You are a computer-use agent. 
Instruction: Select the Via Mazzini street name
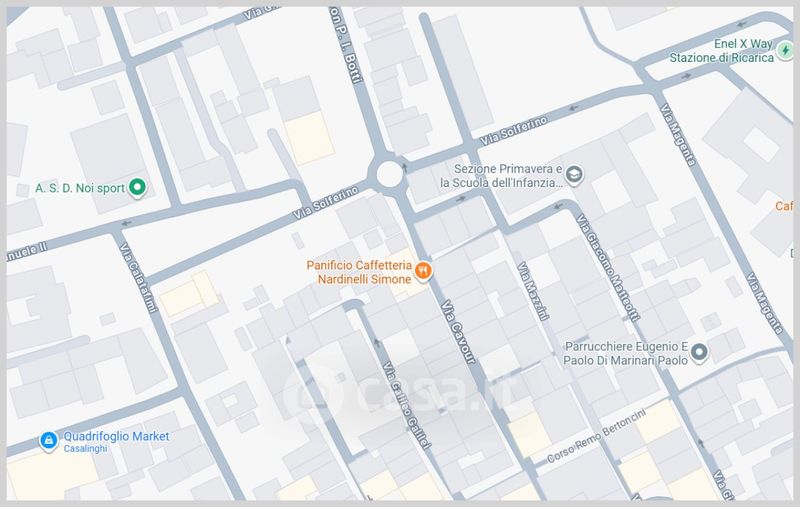coord(534,291)
